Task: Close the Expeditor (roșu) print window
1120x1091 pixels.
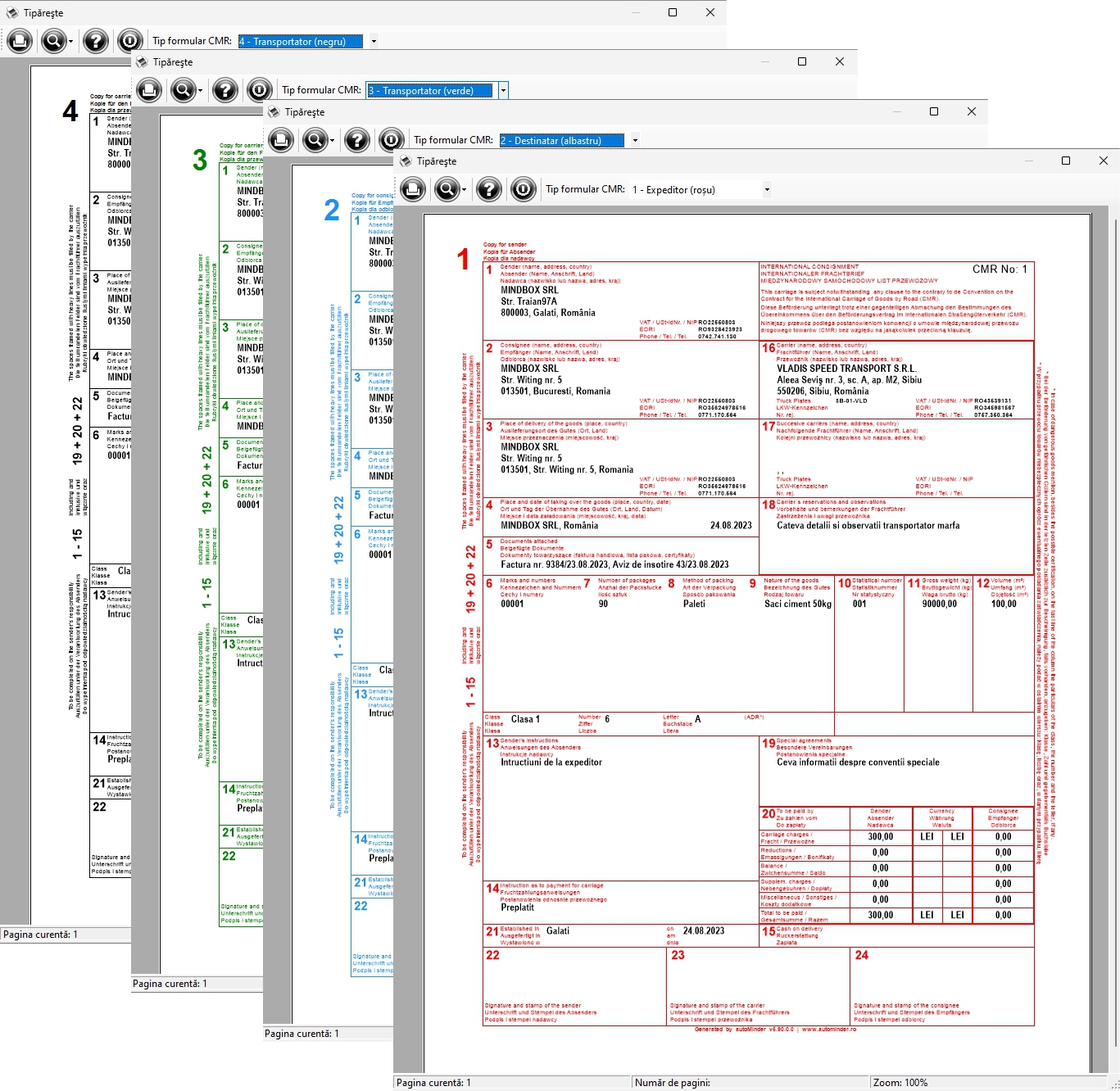Action: pyautogui.click(x=1103, y=161)
